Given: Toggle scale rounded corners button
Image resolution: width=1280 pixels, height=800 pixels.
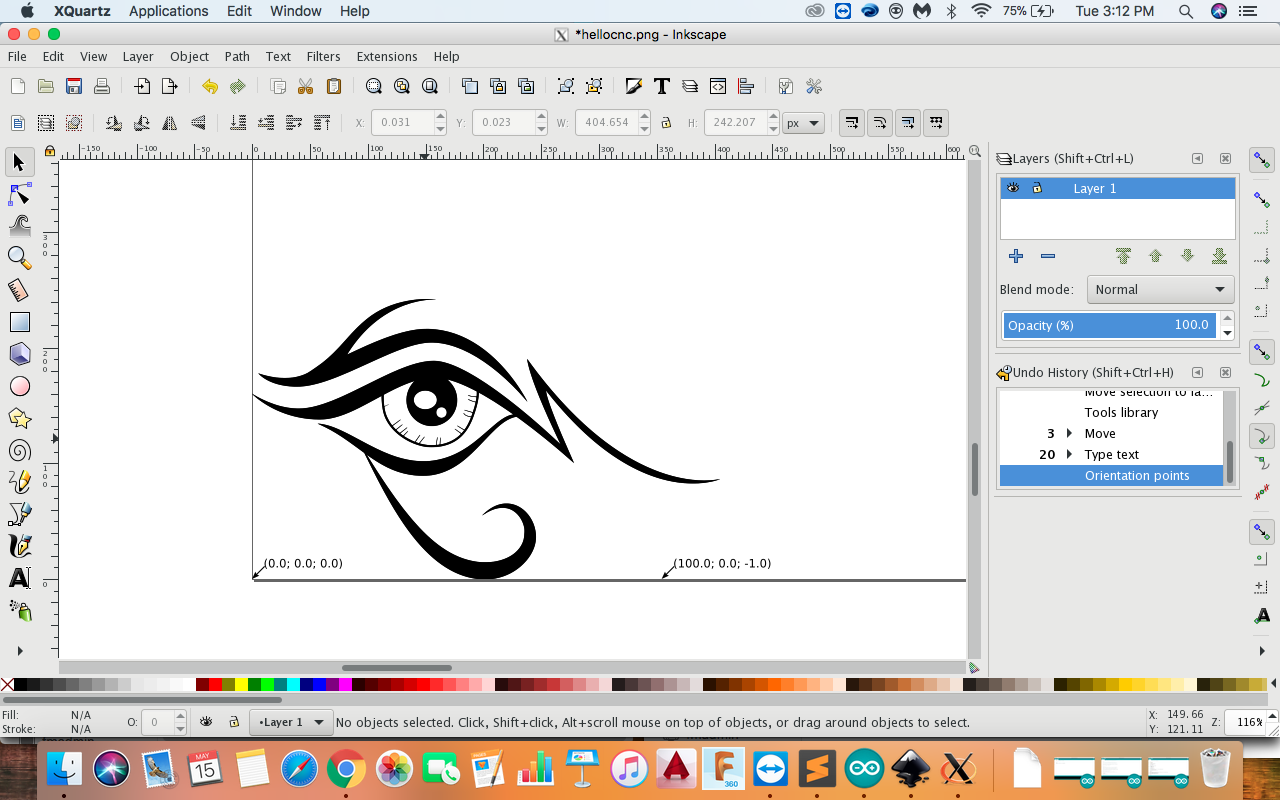Looking at the screenshot, I should click(879, 123).
